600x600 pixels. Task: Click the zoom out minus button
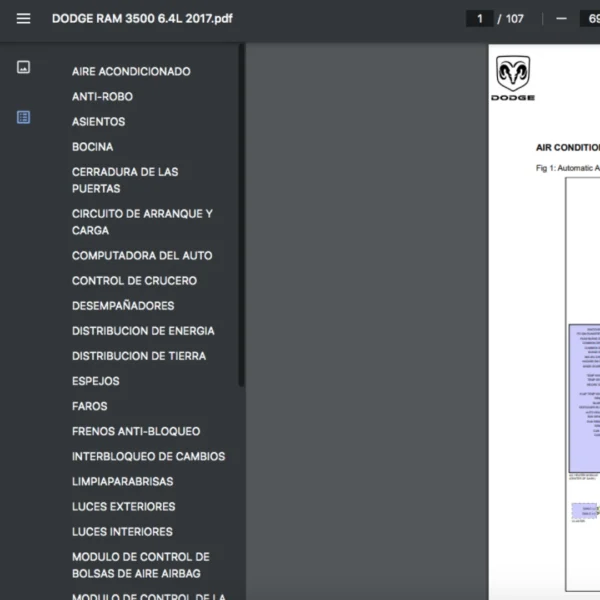[561, 19]
